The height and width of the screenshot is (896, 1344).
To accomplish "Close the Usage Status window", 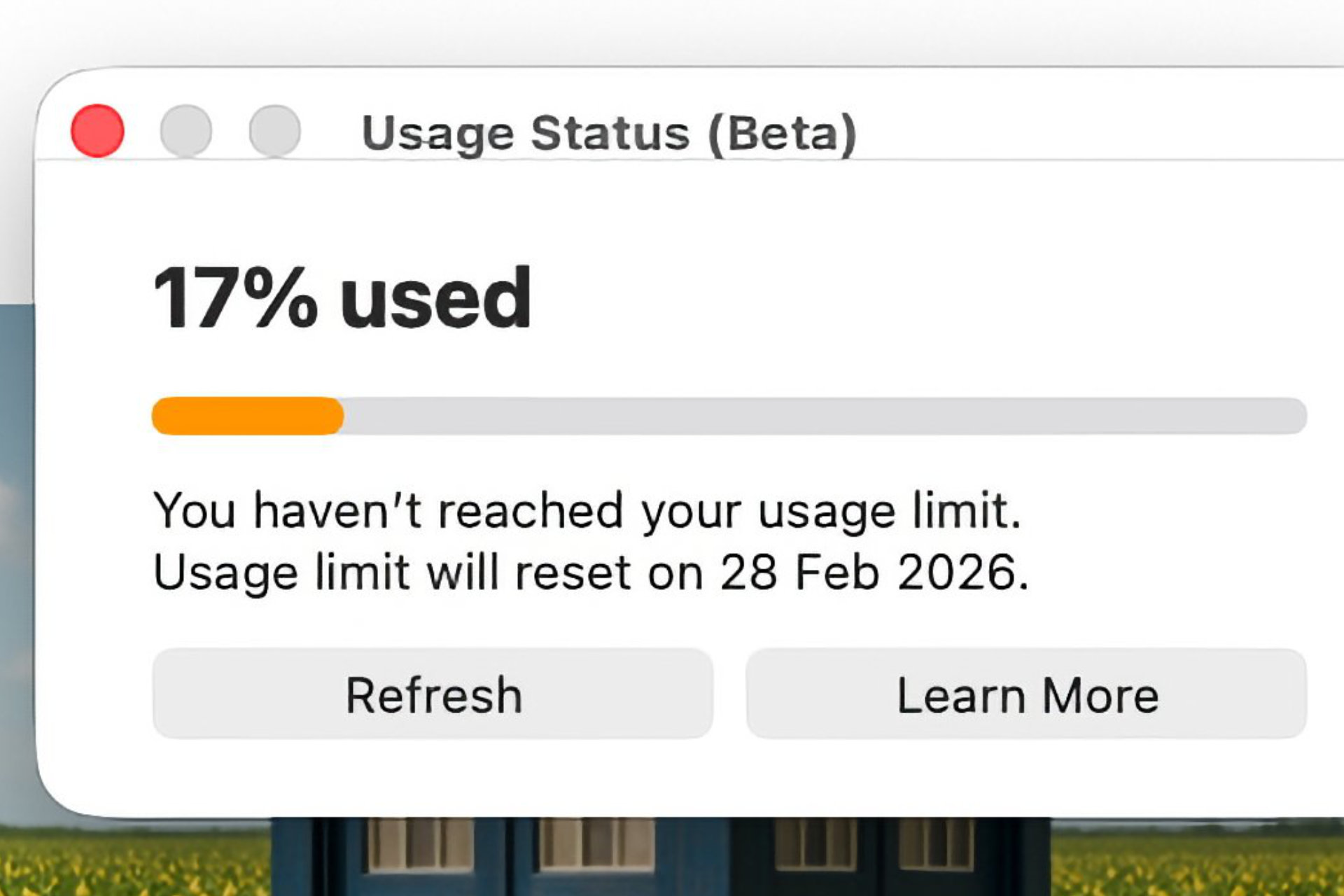I will pos(97,131).
